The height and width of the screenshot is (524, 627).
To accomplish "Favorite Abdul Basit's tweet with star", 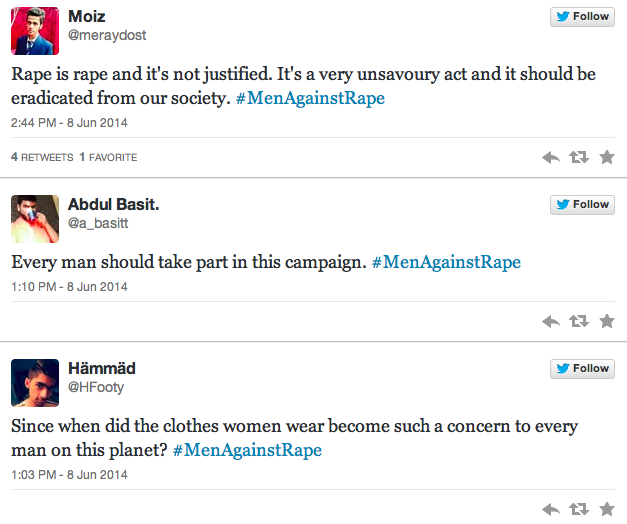I will 607,321.
